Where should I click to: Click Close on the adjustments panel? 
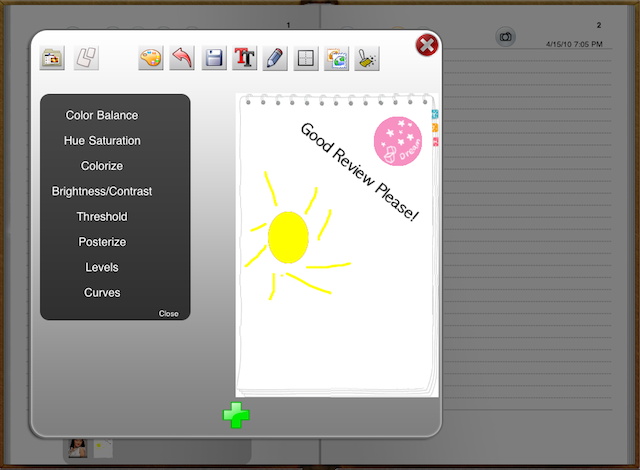pyautogui.click(x=168, y=314)
